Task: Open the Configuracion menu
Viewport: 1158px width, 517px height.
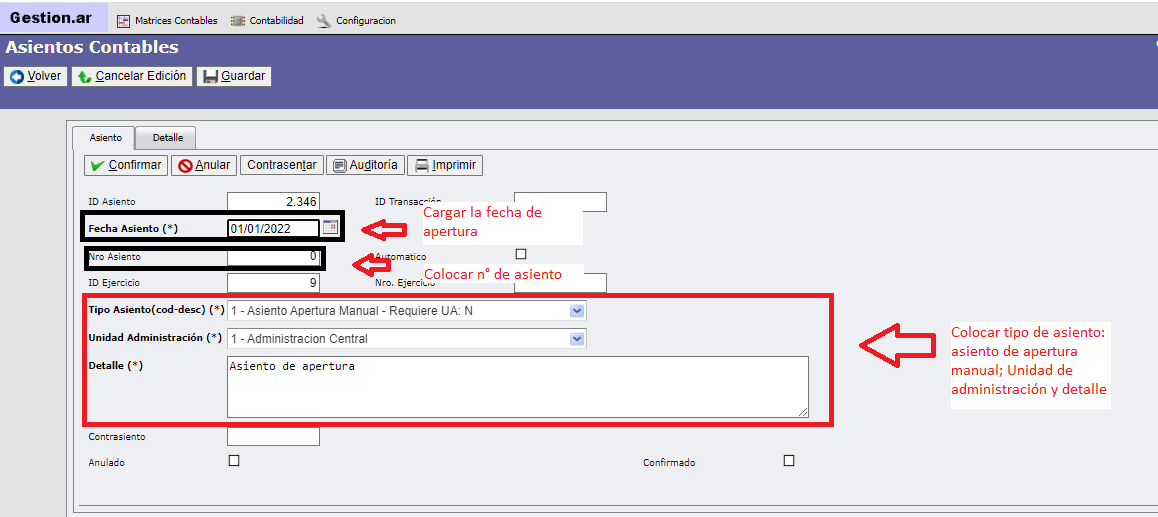Action: [x=357, y=20]
